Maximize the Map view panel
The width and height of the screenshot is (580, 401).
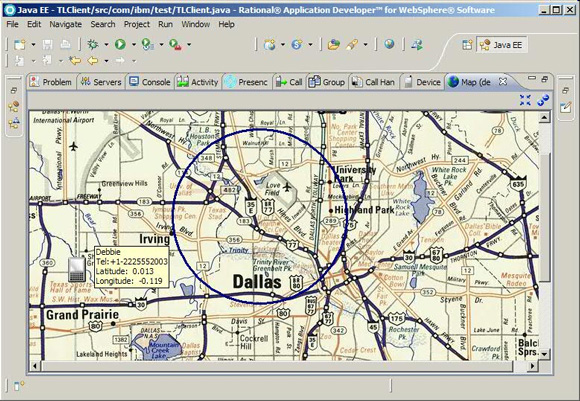(544, 79)
